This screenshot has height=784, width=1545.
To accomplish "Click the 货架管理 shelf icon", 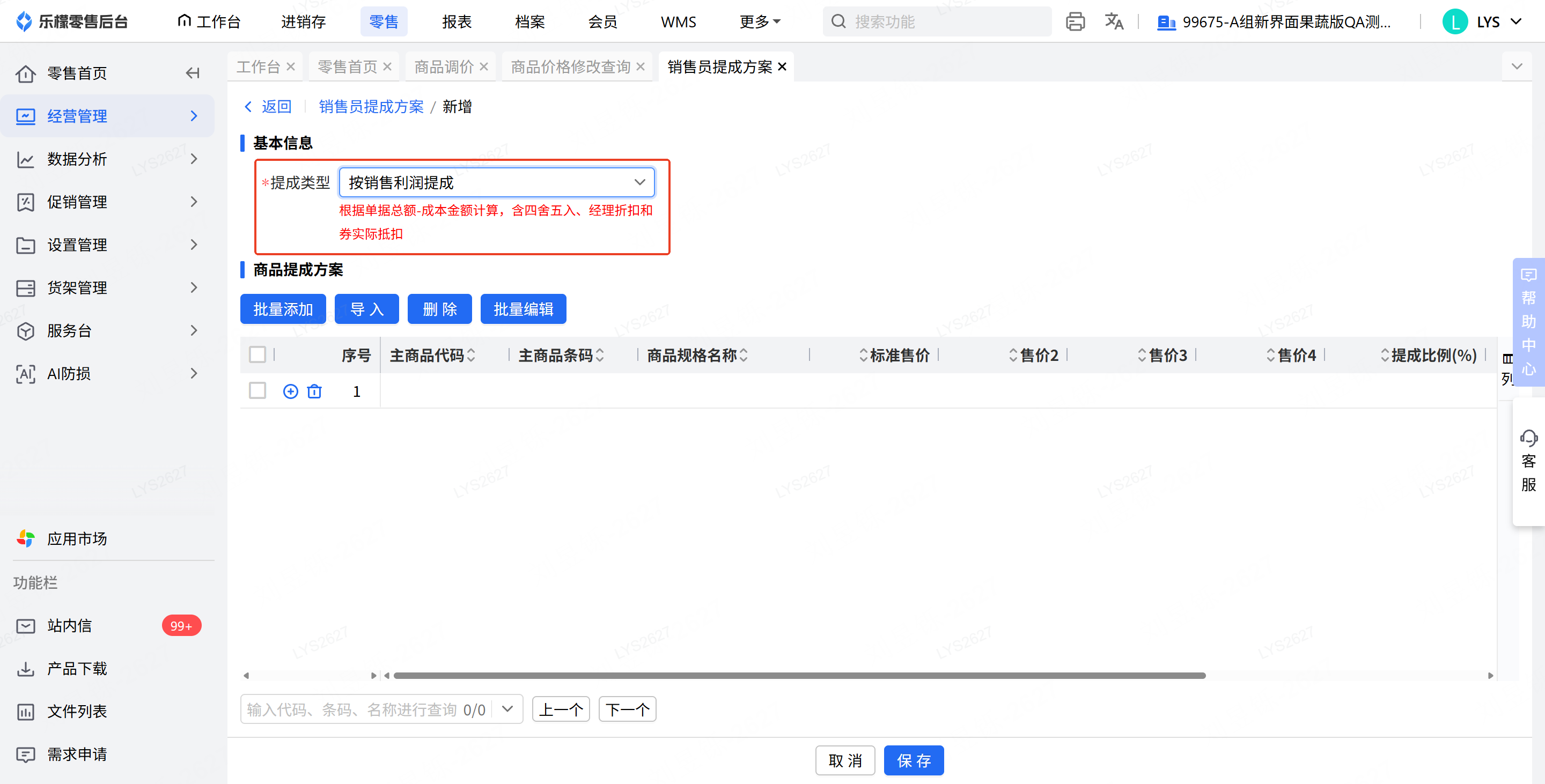I will click(x=25, y=289).
